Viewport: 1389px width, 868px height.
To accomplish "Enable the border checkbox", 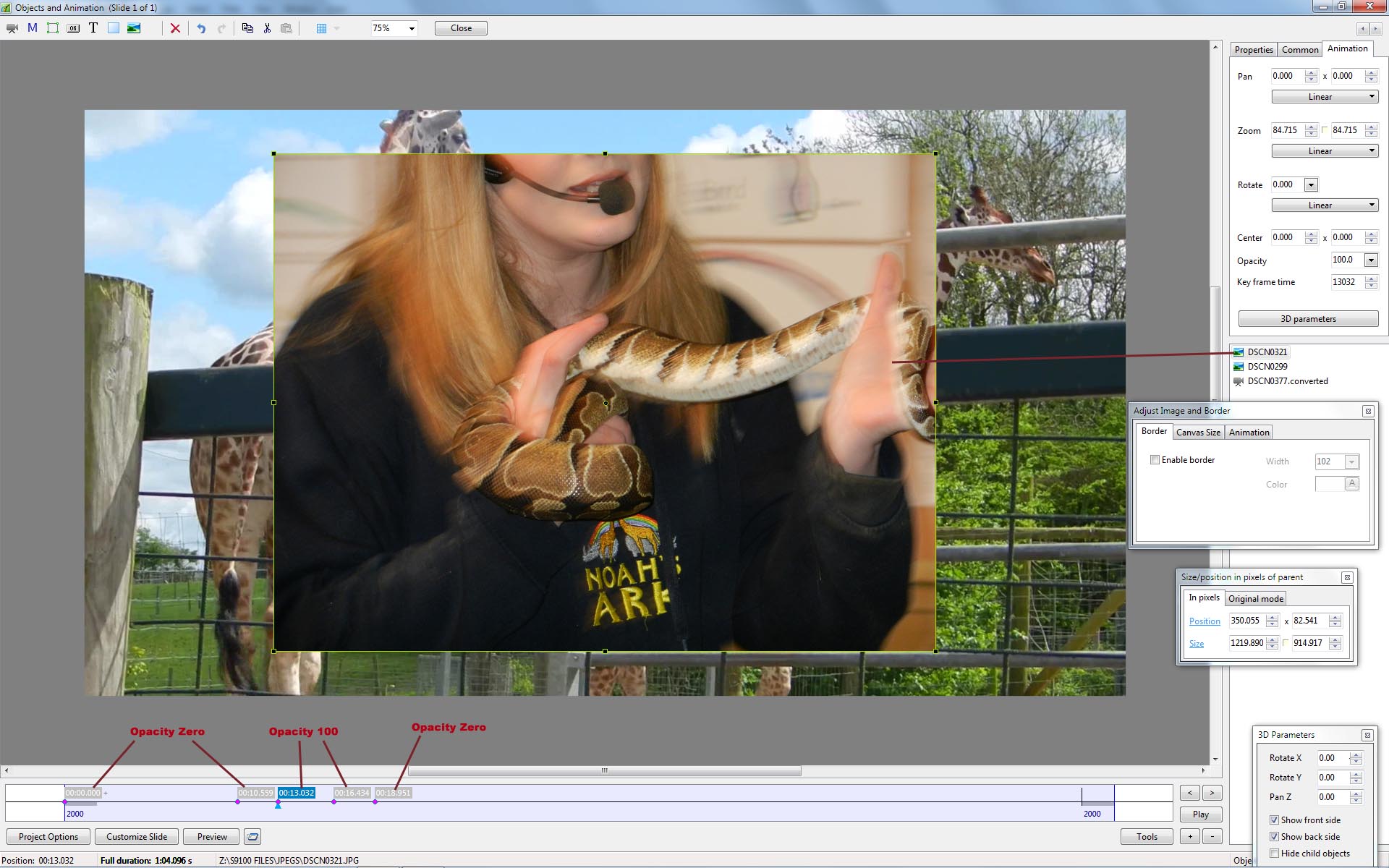I will (1155, 460).
